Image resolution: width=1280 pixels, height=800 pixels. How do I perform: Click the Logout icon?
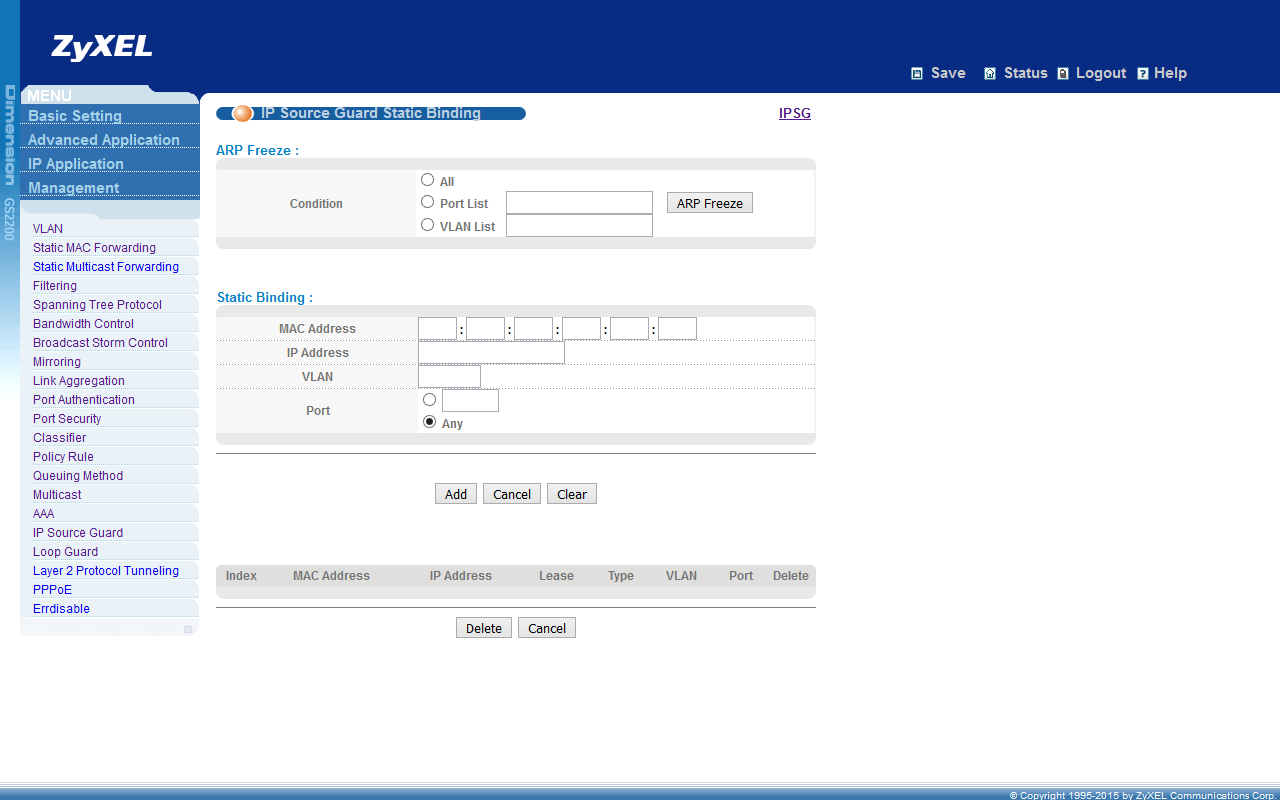[1063, 73]
